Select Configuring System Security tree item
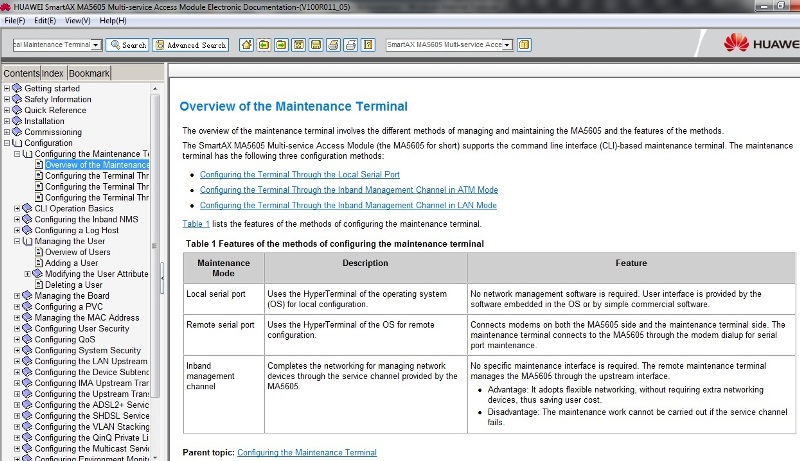Screen dimensions: 800x461 click(87, 350)
